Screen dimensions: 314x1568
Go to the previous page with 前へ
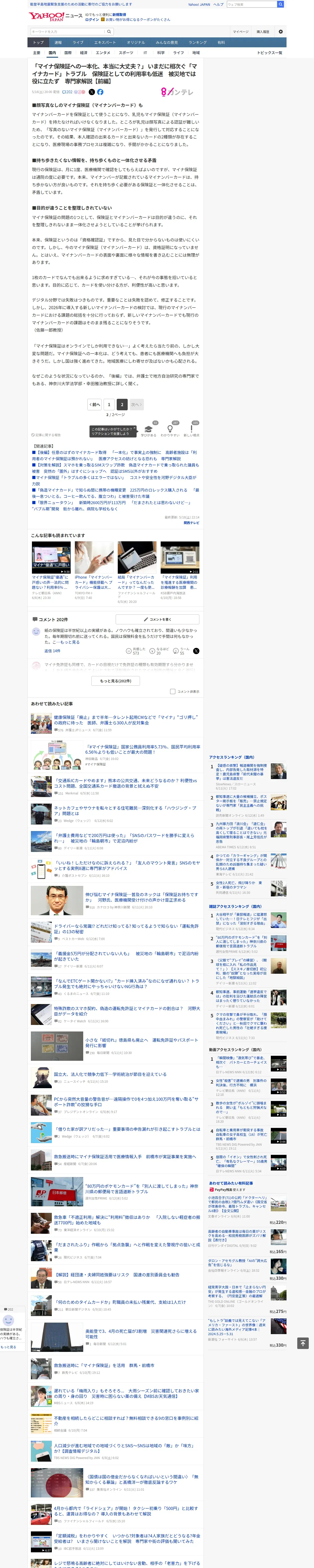tap(94, 404)
